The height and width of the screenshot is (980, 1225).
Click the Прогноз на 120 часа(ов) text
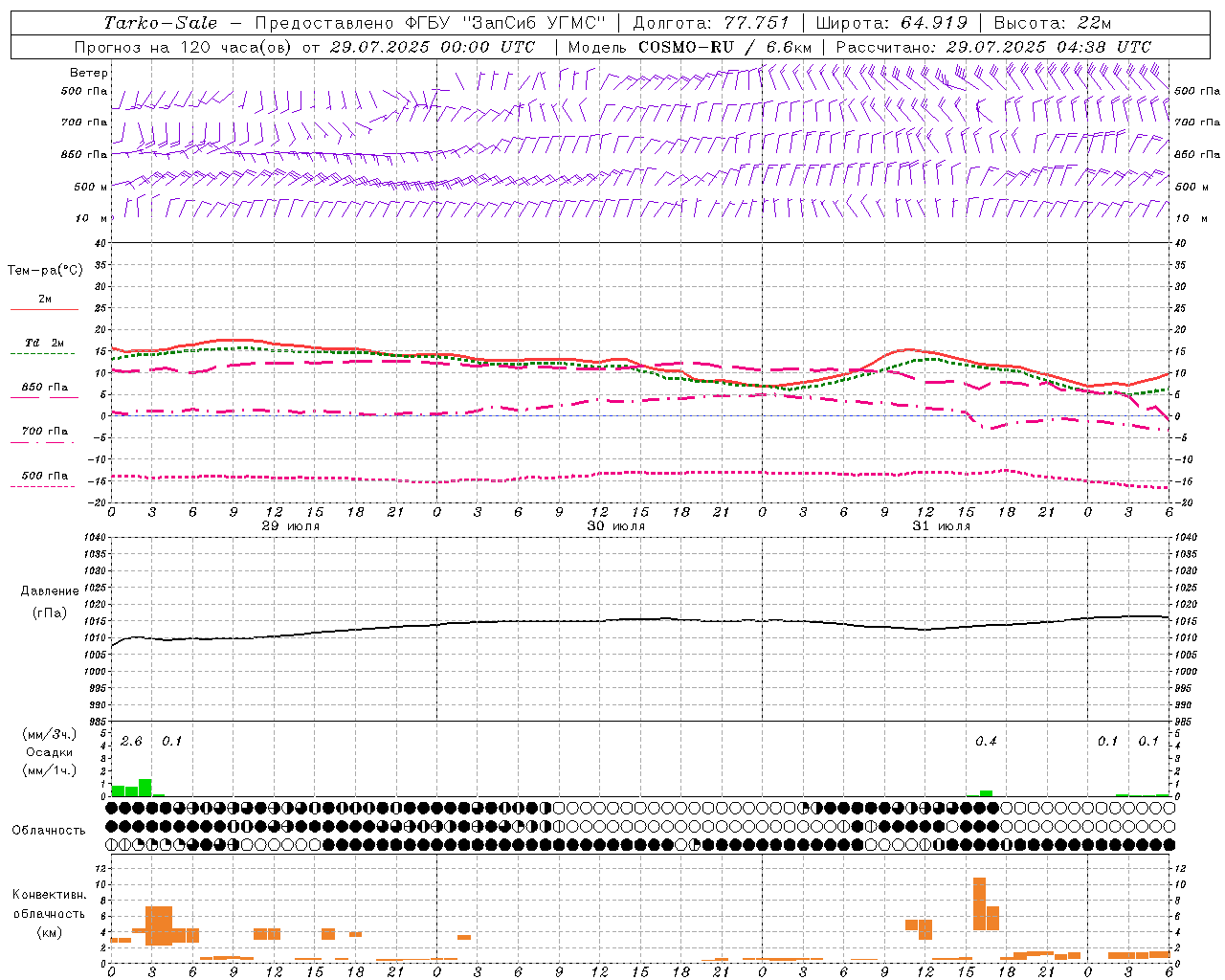(184, 47)
